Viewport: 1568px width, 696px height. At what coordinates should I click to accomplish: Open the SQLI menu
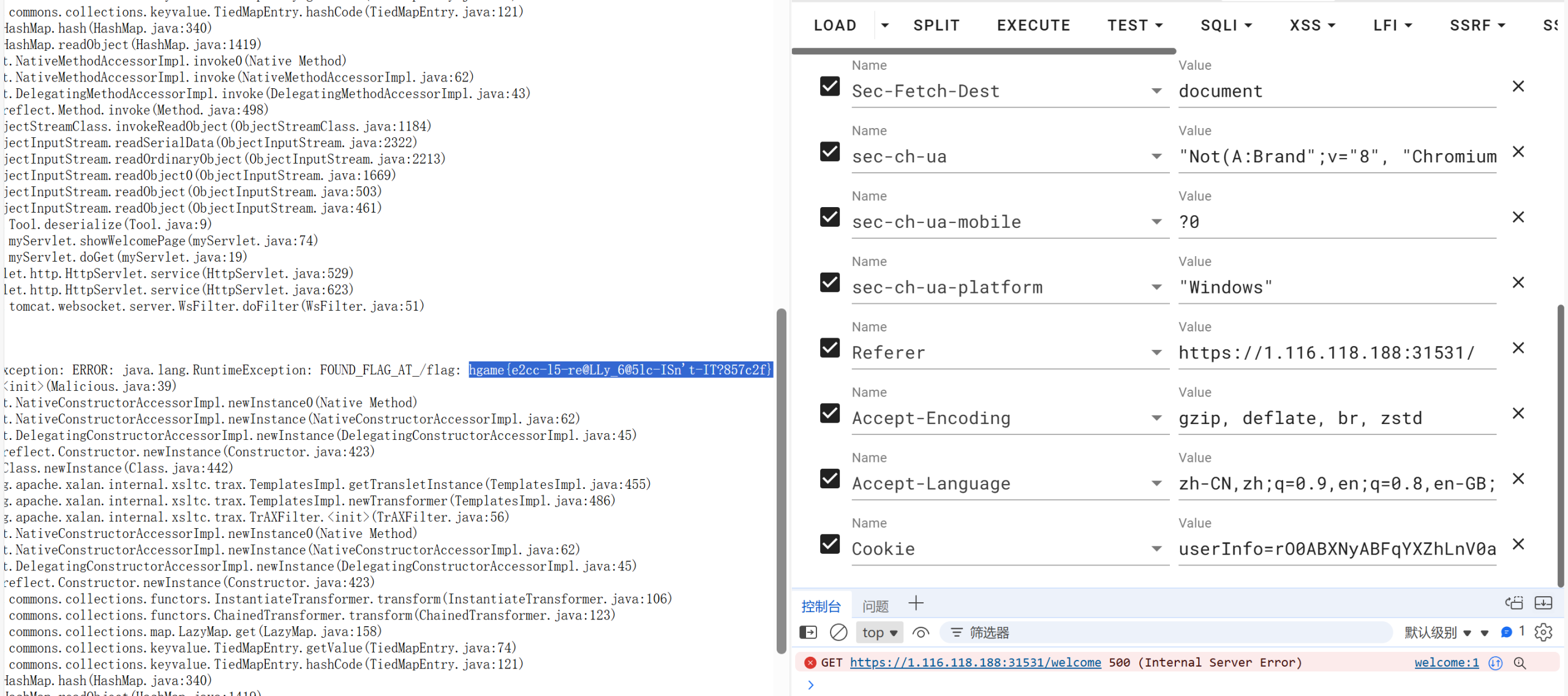pos(1226,25)
